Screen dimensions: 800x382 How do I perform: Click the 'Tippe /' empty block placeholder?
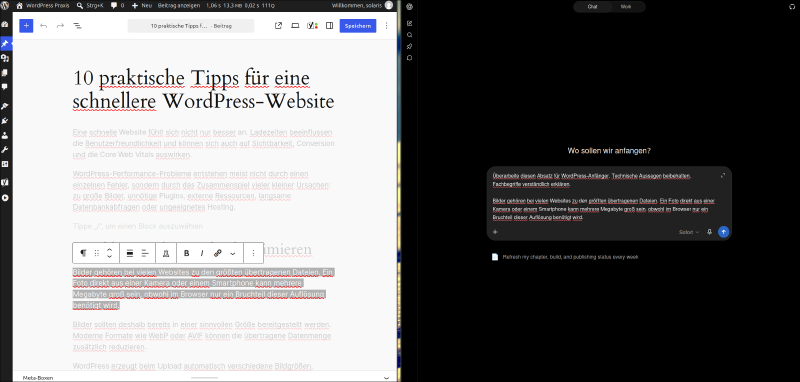tap(138, 226)
